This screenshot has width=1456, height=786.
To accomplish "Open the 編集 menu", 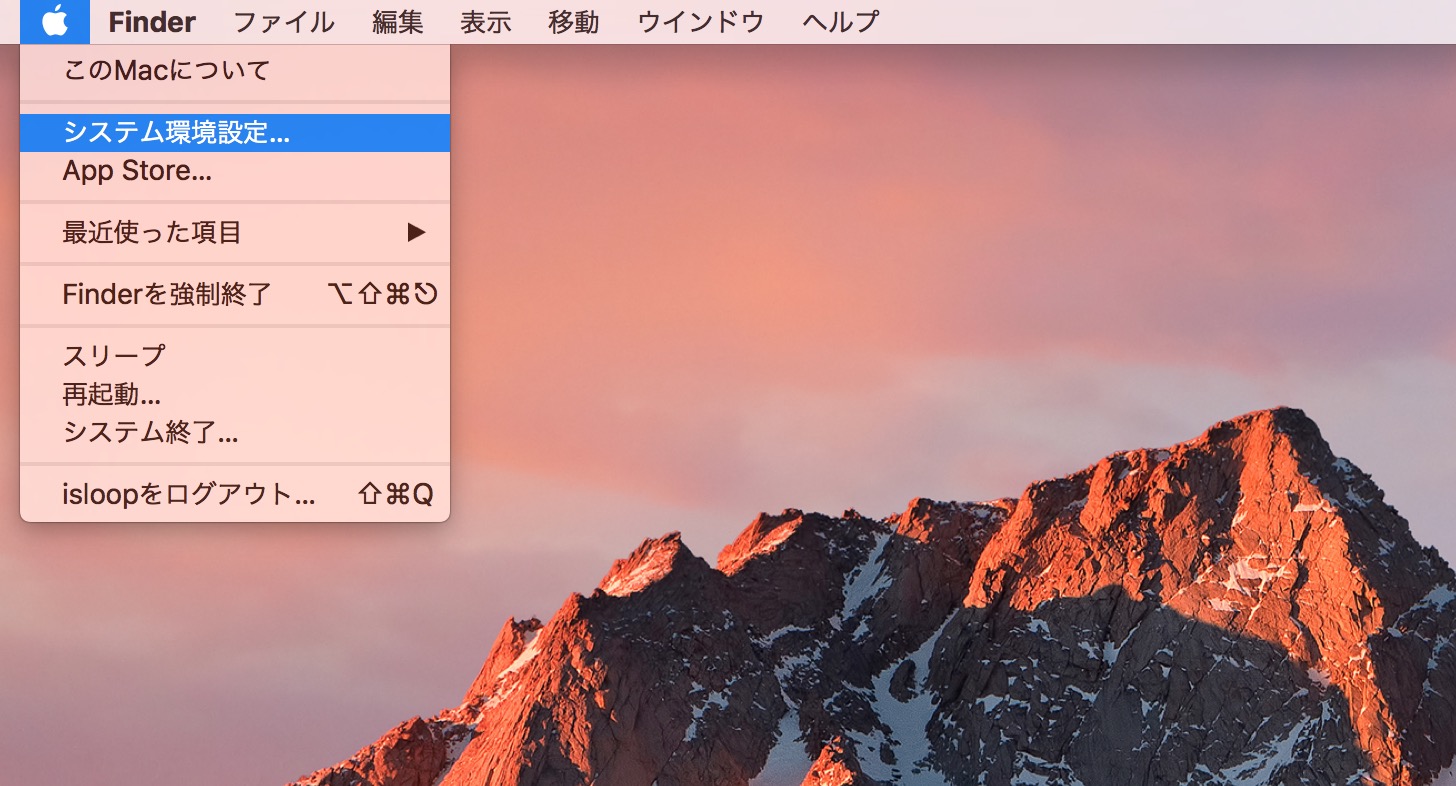I will click(x=398, y=22).
